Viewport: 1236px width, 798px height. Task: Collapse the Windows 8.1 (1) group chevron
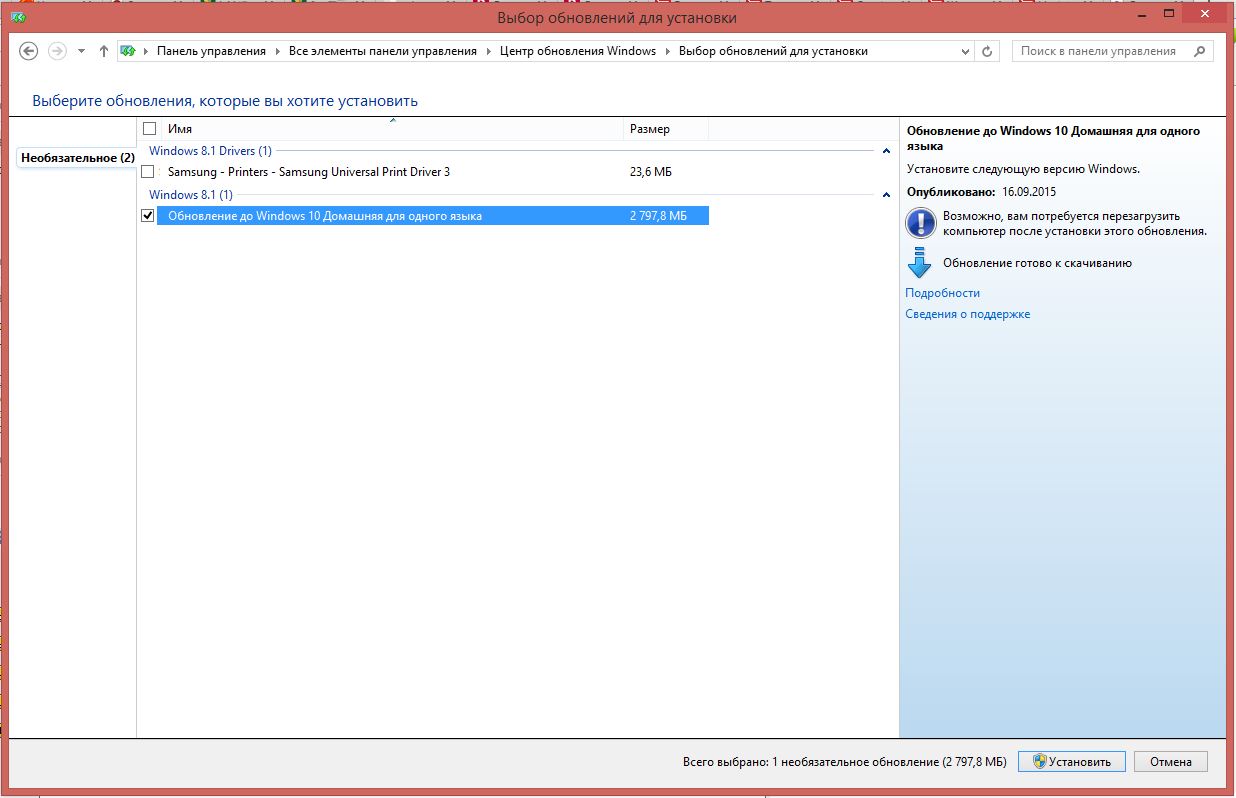887,195
